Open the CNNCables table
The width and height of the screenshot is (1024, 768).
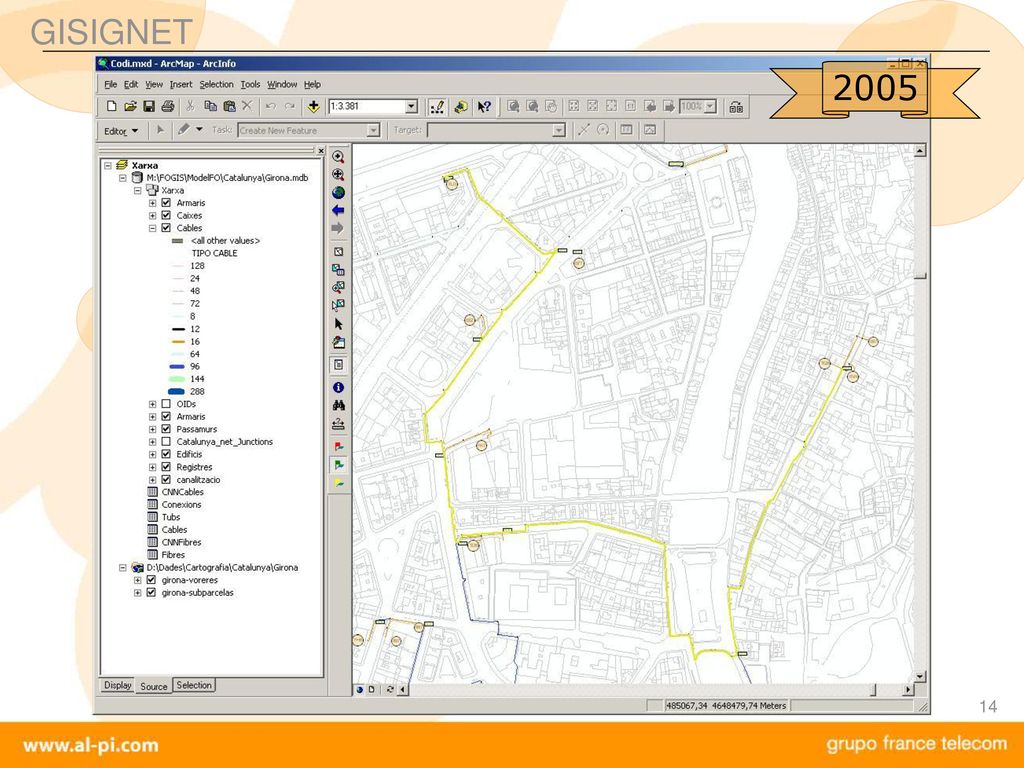point(182,492)
